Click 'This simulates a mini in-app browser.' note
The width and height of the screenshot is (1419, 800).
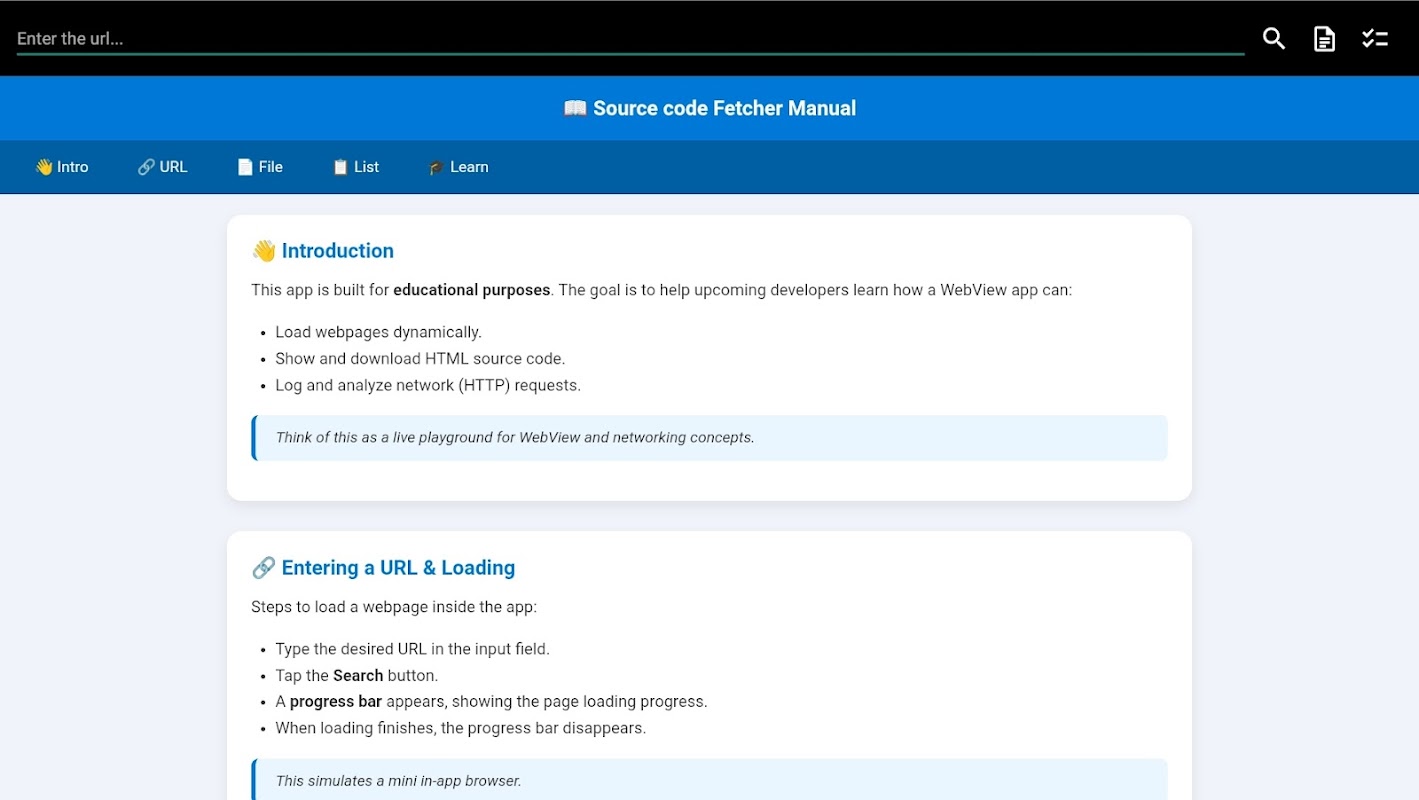(710, 780)
